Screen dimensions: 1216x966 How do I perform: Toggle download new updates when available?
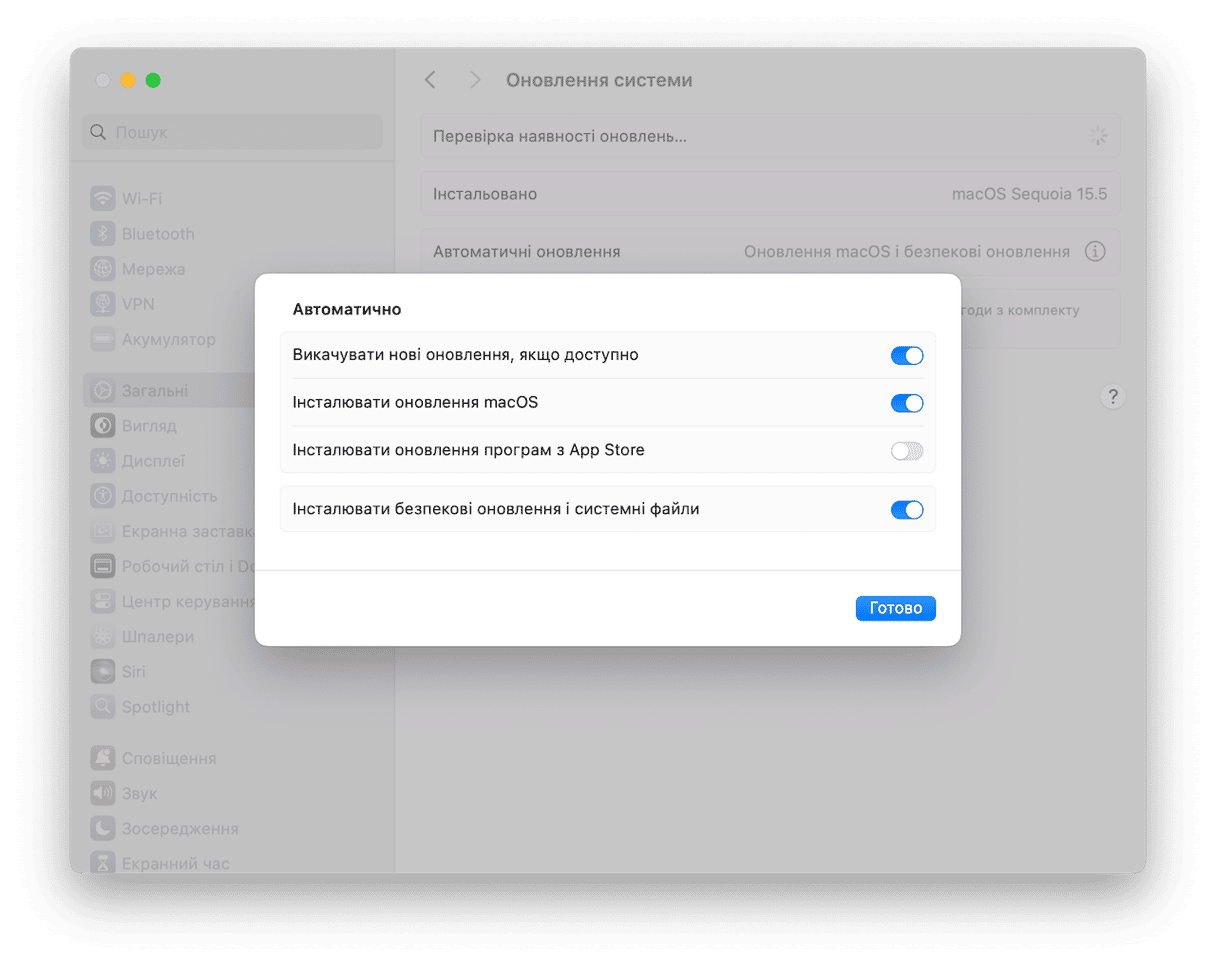coord(906,355)
